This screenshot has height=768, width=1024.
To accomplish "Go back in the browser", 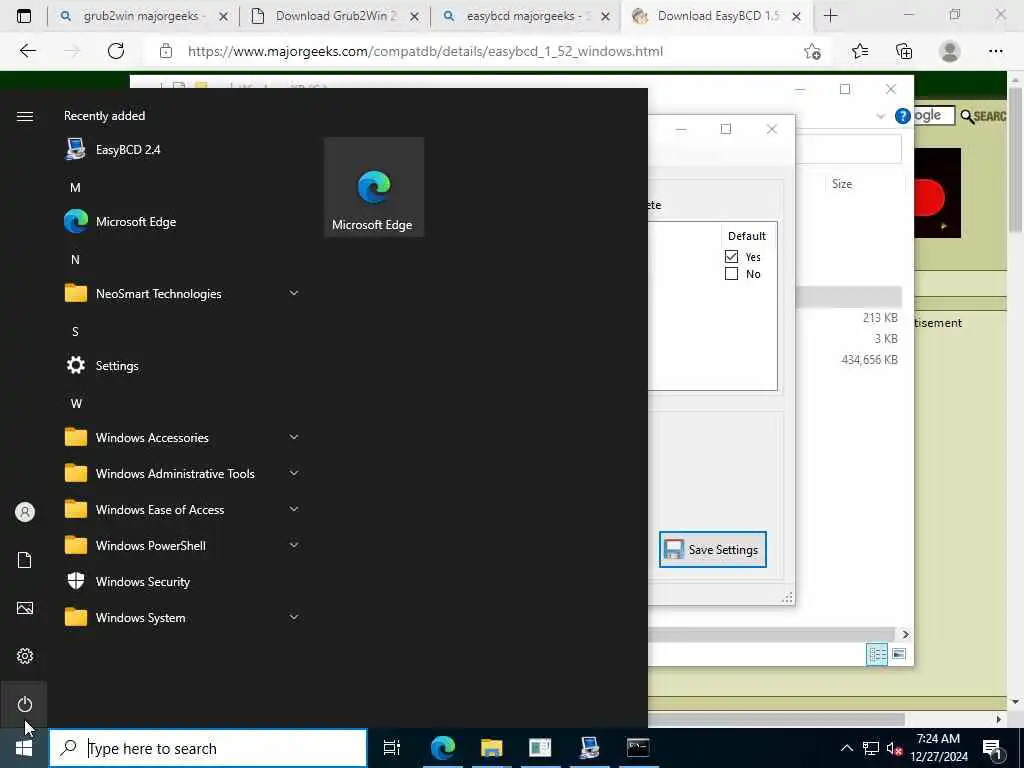I will 27,51.
